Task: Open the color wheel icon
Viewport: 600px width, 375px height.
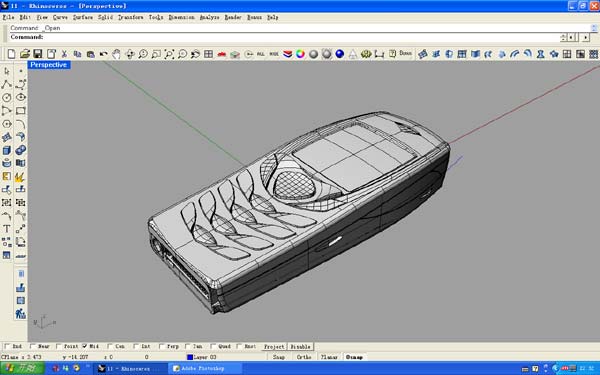Action: click(300, 54)
